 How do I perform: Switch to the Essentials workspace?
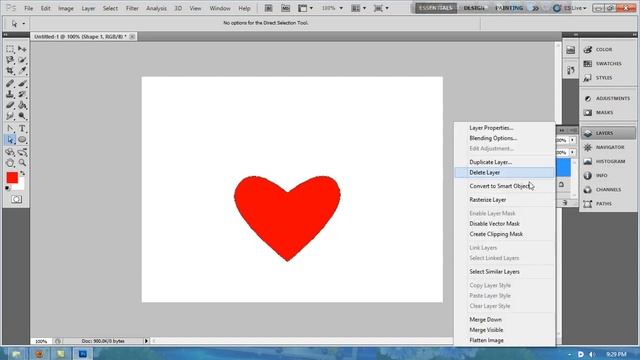(436, 8)
